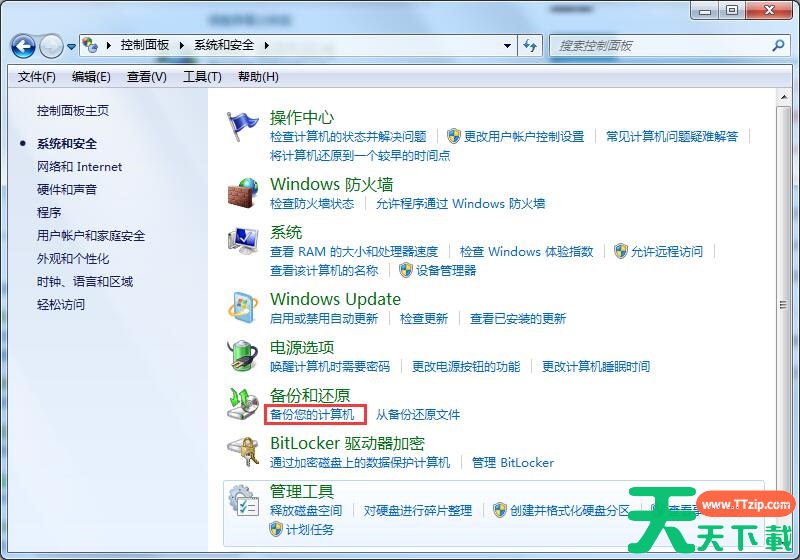This screenshot has height=560, width=800.
Task: Expand arrow before 控制面板 in address bar
Action: (x=109, y=45)
